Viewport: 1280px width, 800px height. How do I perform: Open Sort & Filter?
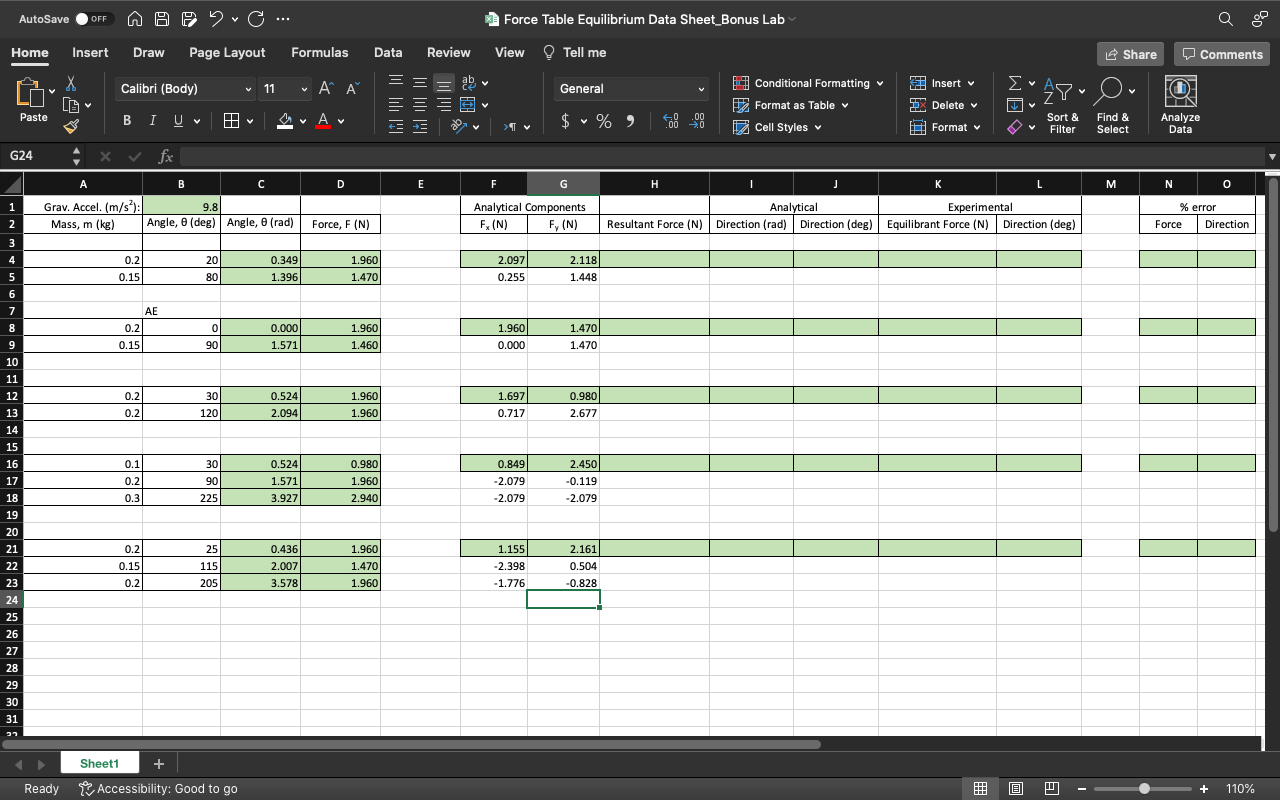(1062, 103)
